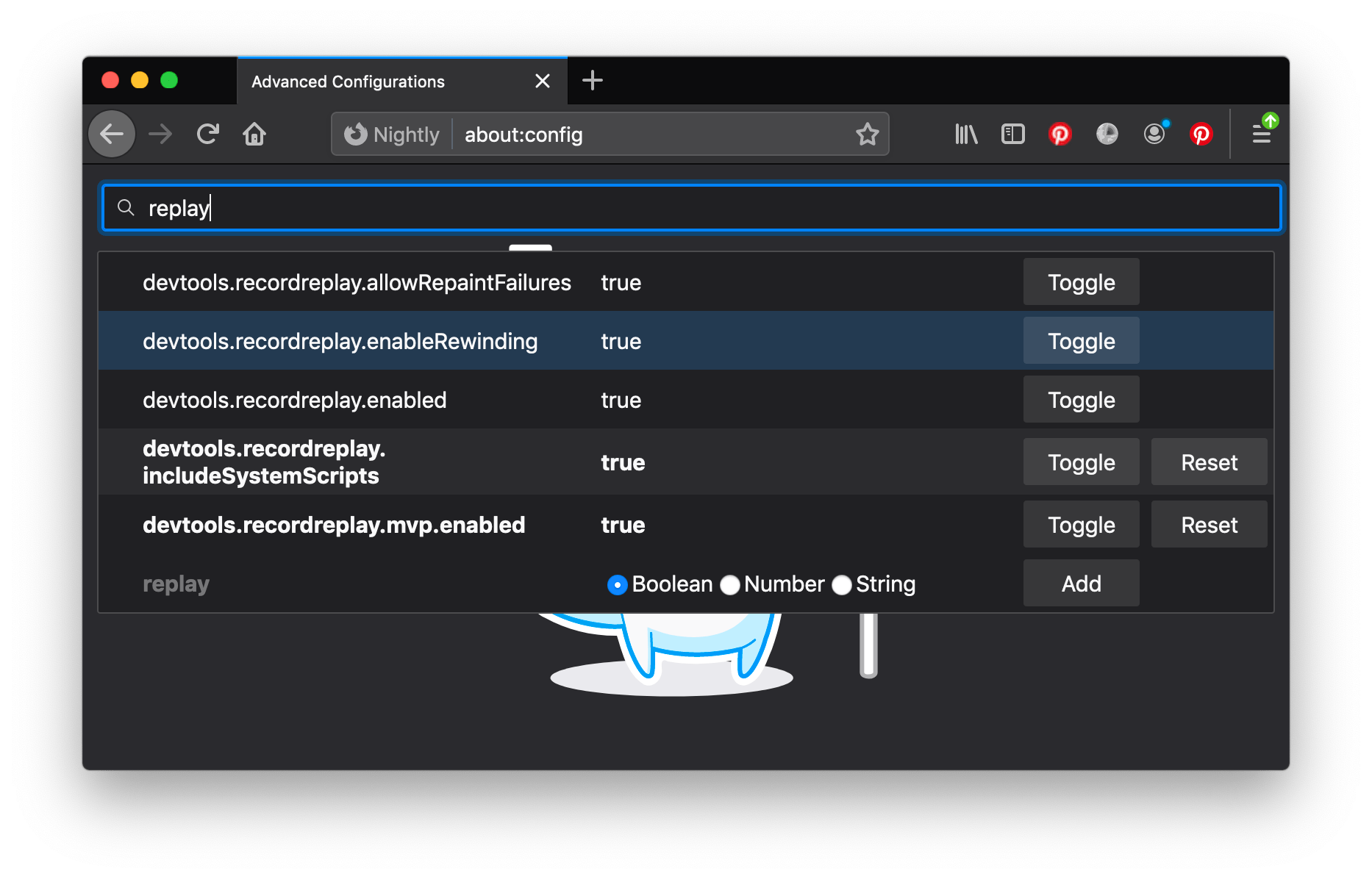Open the application menu with update badge
The width and height of the screenshot is (1372, 879).
[x=1262, y=134]
